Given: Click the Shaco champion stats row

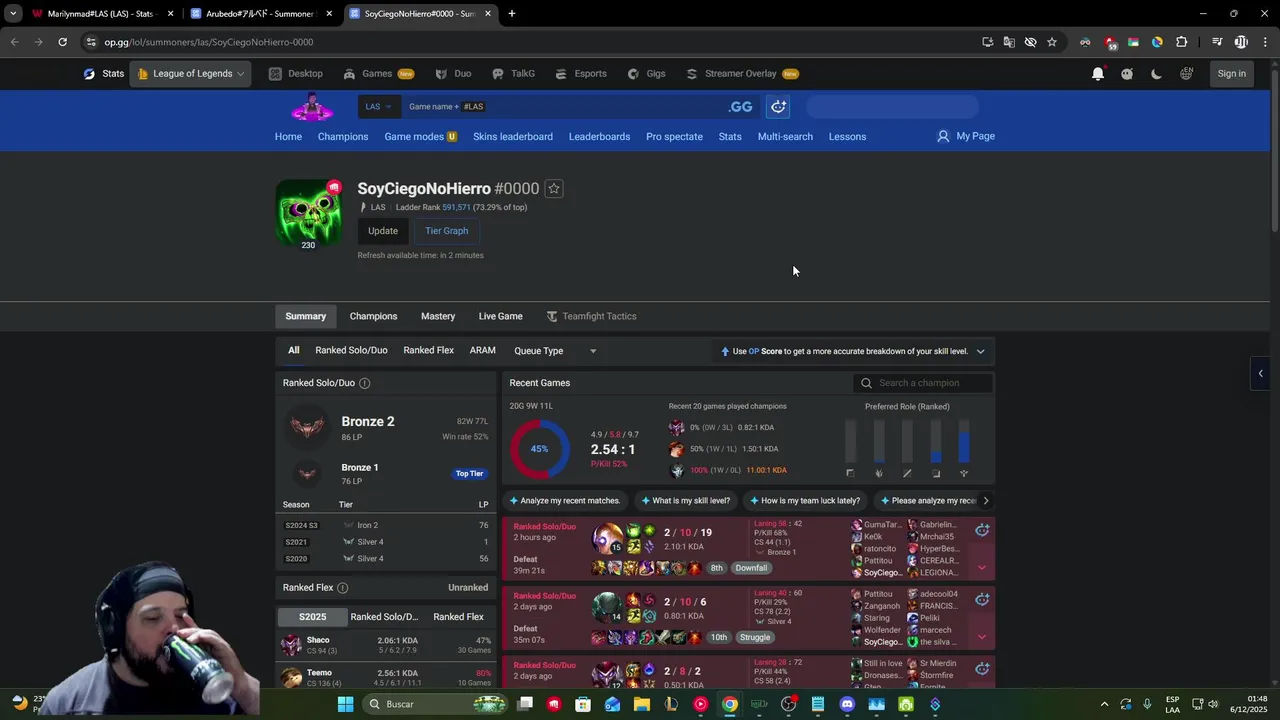Looking at the screenshot, I should coord(386,645).
